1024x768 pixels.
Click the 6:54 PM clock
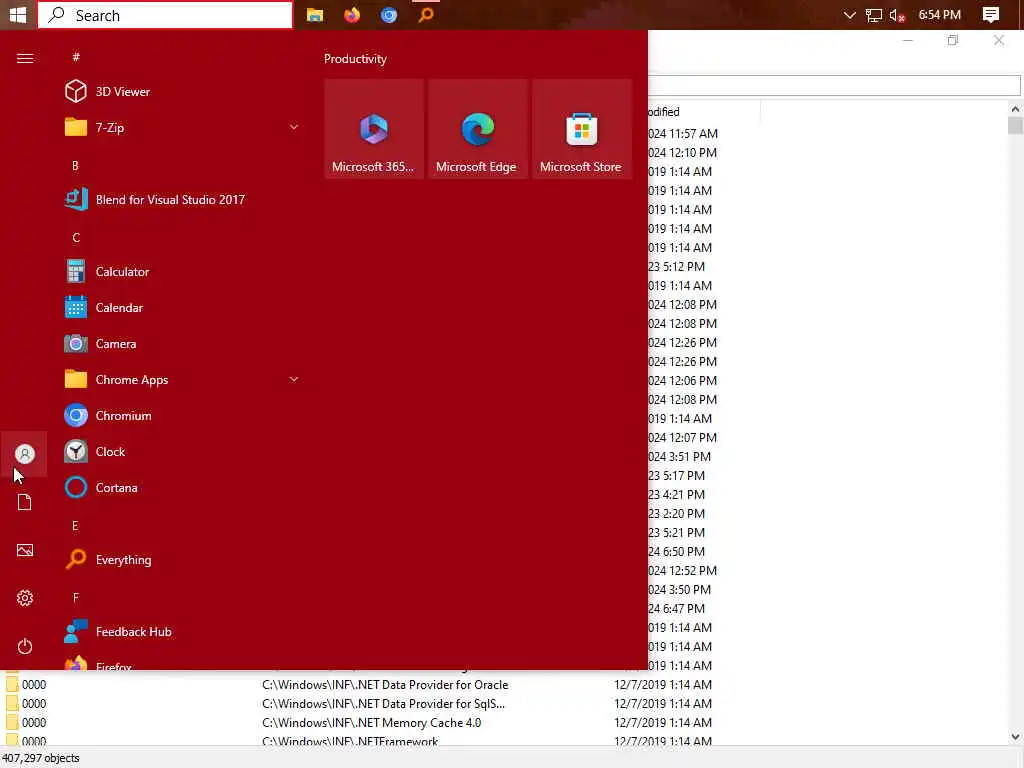(x=940, y=14)
